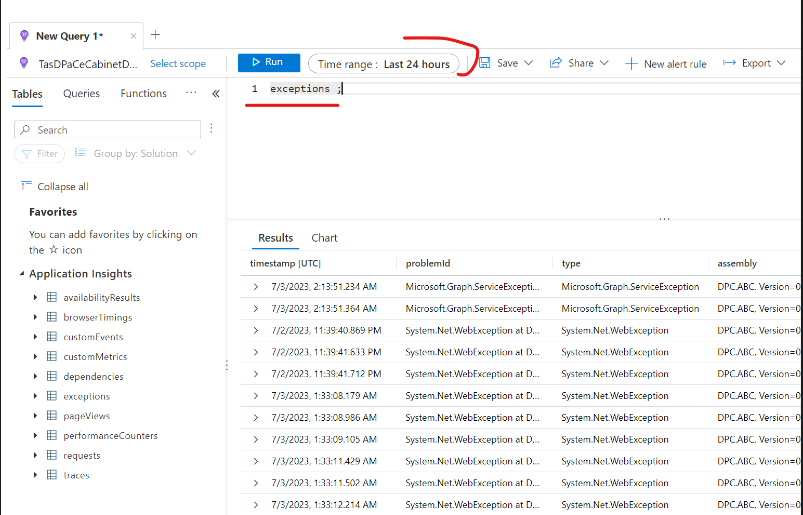This screenshot has width=803, height=515.
Task: Click the Collapse all icon
Action: point(27,186)
